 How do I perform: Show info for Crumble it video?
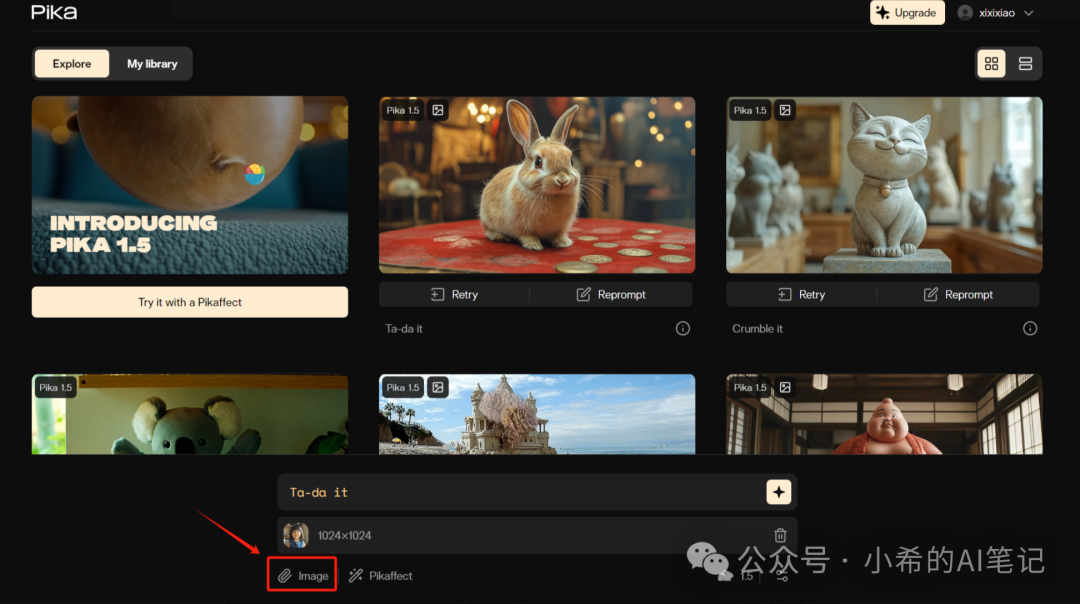tap(1030, 329)
